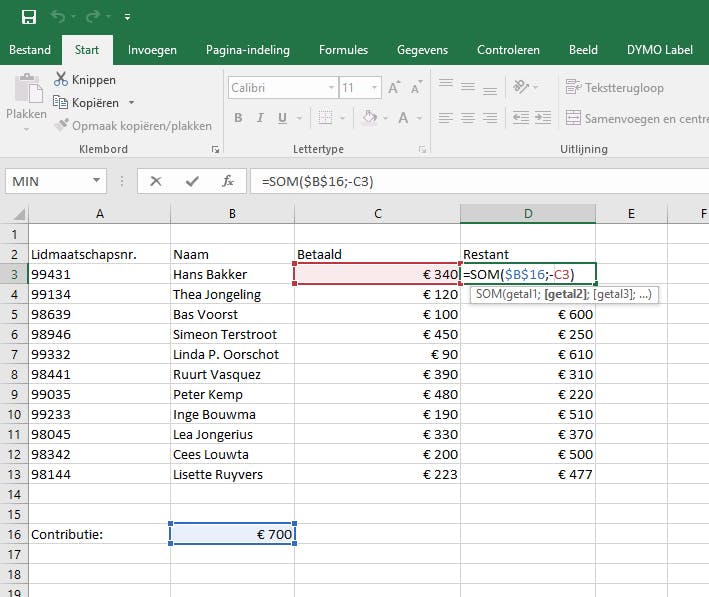This screenshot has width=709, height=597.
Task: Open the Name Box dropdown arrow
Action: coord(97,181)
